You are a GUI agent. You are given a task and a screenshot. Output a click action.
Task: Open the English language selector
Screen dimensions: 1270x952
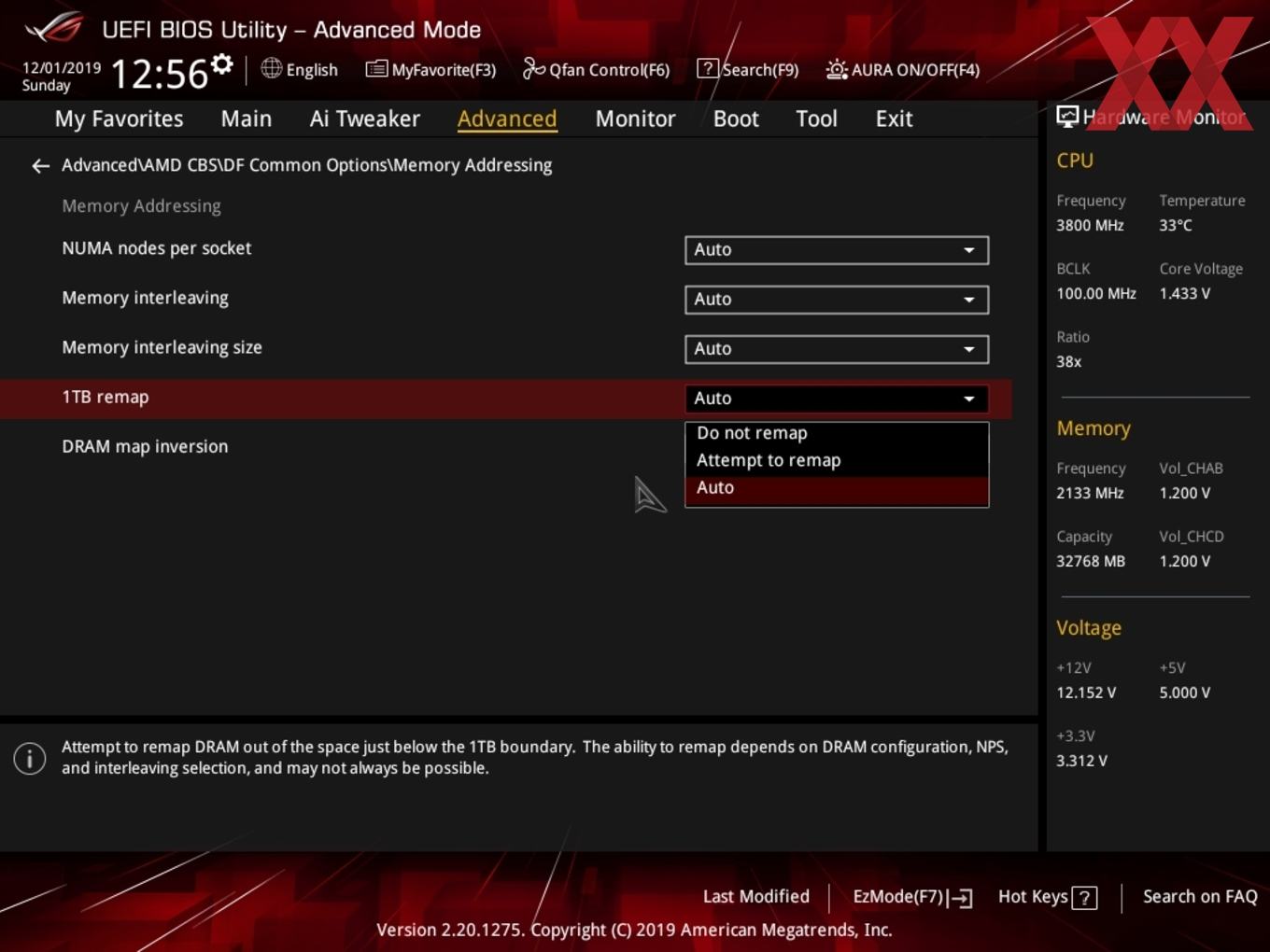coord(299,69)
